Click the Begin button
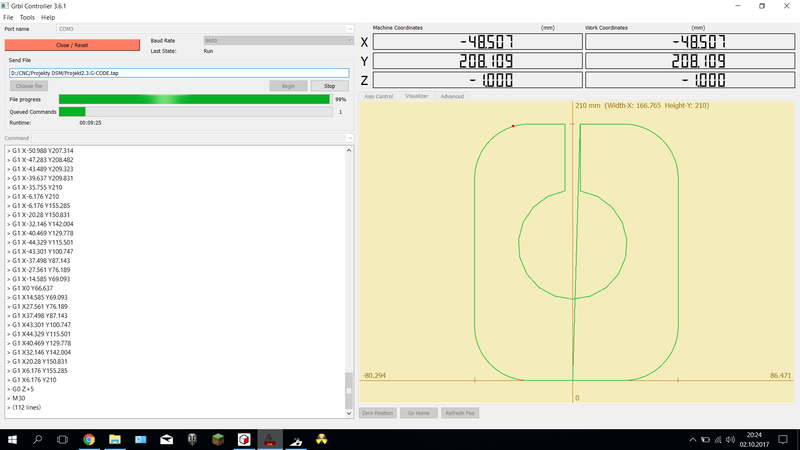 click(288, 86)
